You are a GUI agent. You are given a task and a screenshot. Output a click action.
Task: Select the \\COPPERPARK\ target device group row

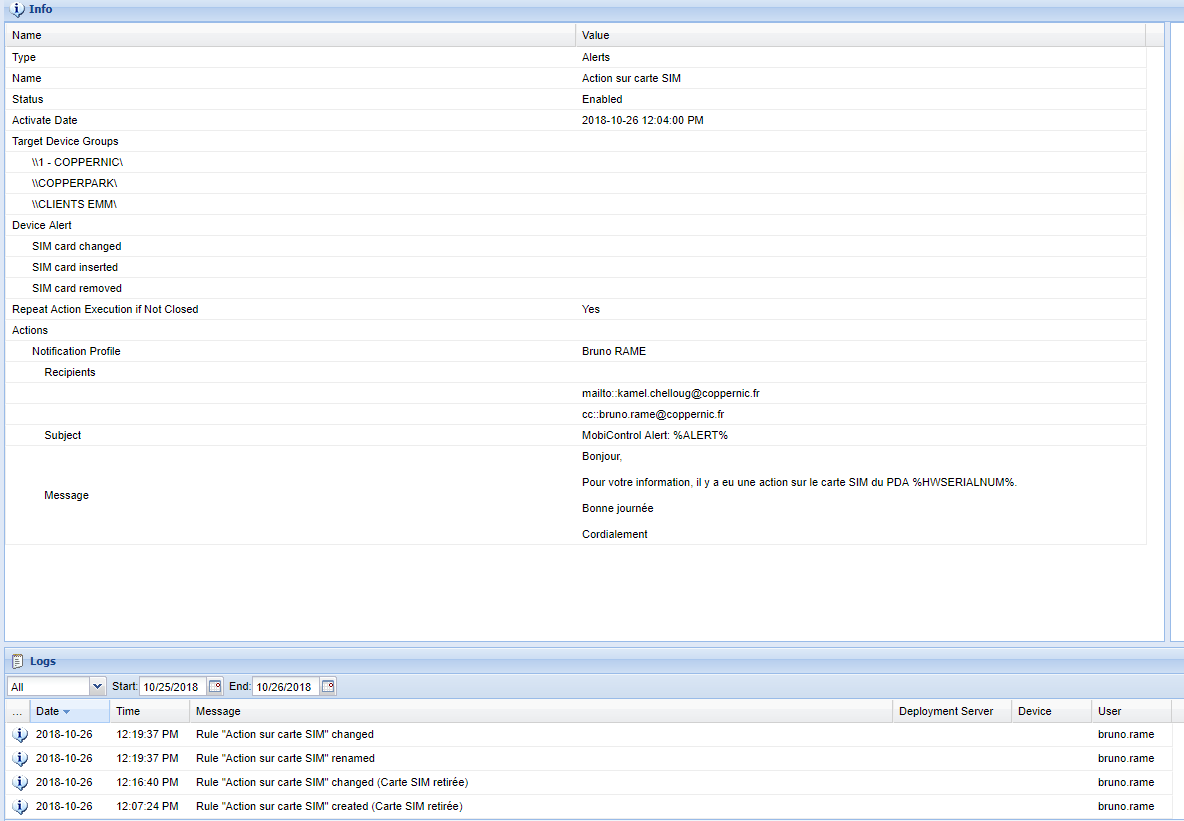point(74,183)
